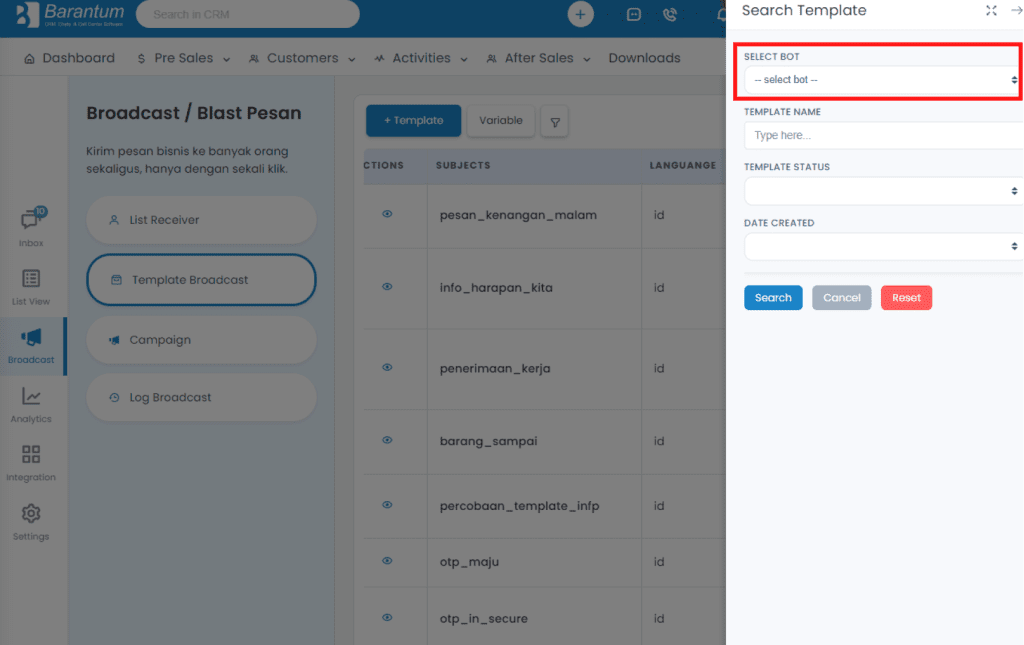This screenshot has height=645, width=1024.
Task: Show details of info_harapan_kita template
Action: point(387,286)
